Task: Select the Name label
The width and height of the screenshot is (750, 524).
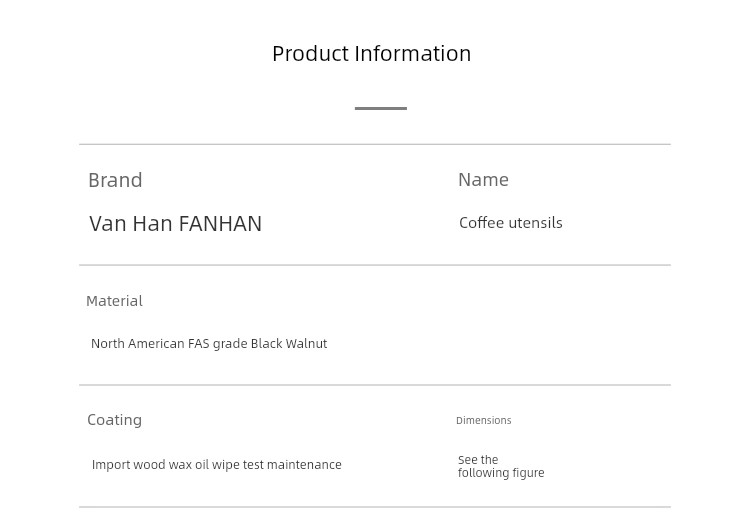Action: [483, 180]
